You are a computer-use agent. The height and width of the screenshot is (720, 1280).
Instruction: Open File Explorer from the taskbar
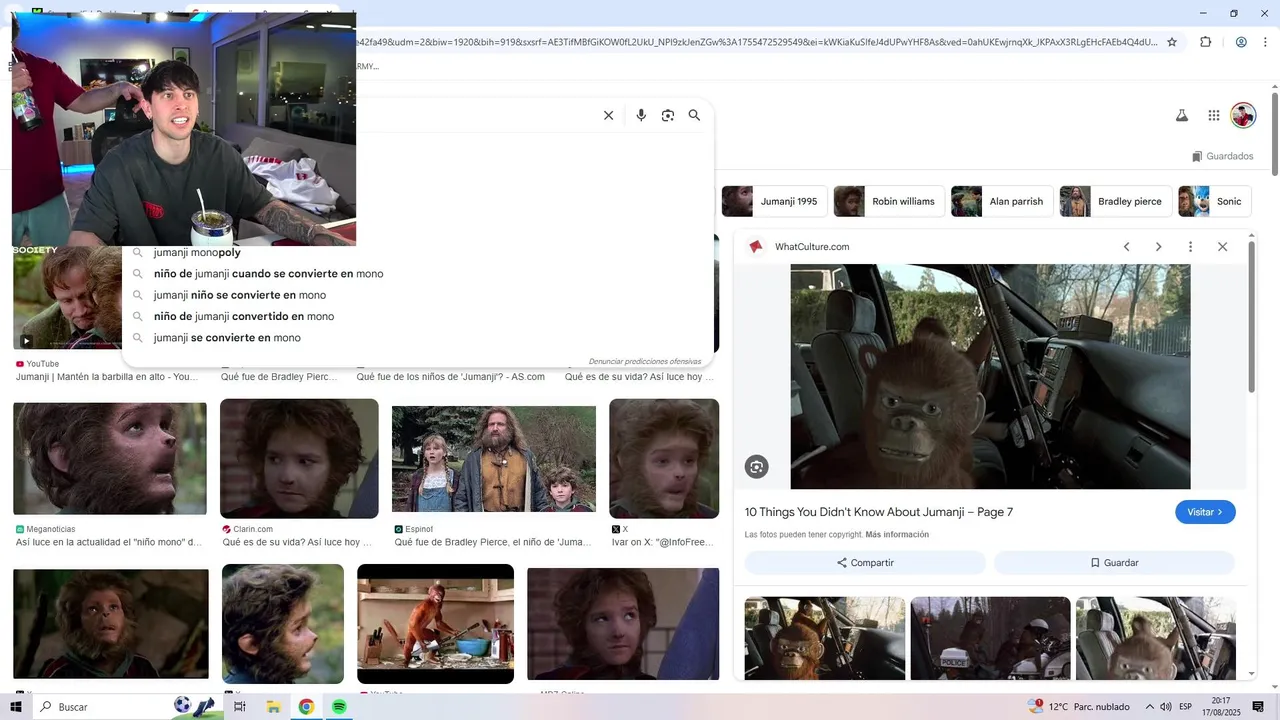(x=273, y=707)
